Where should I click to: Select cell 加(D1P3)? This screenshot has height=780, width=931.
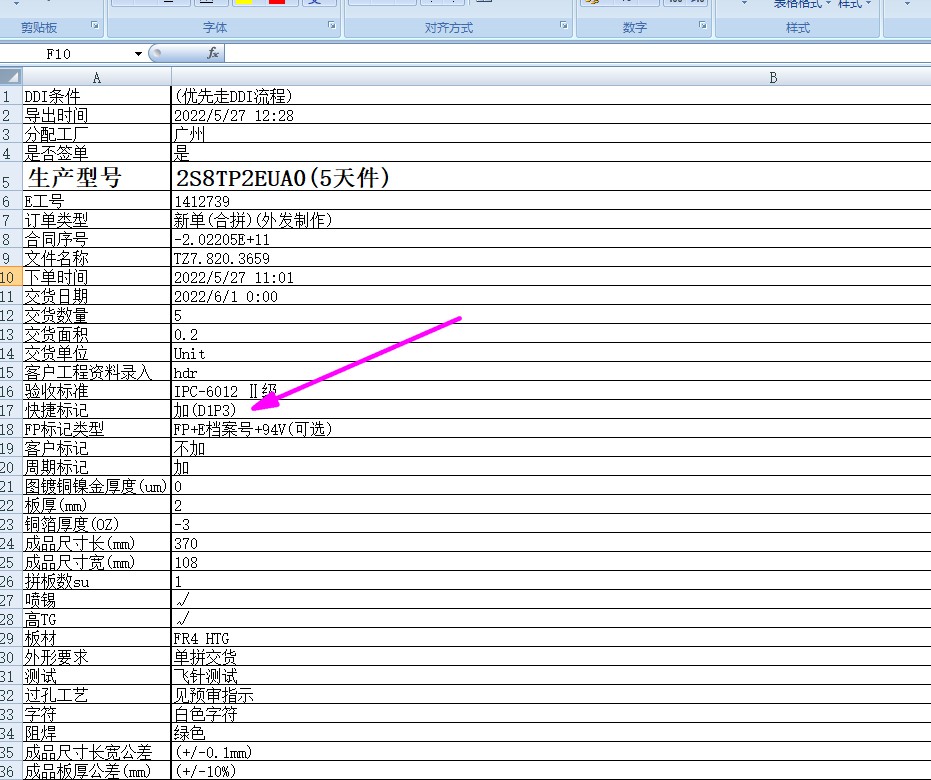tap(551, 410)
